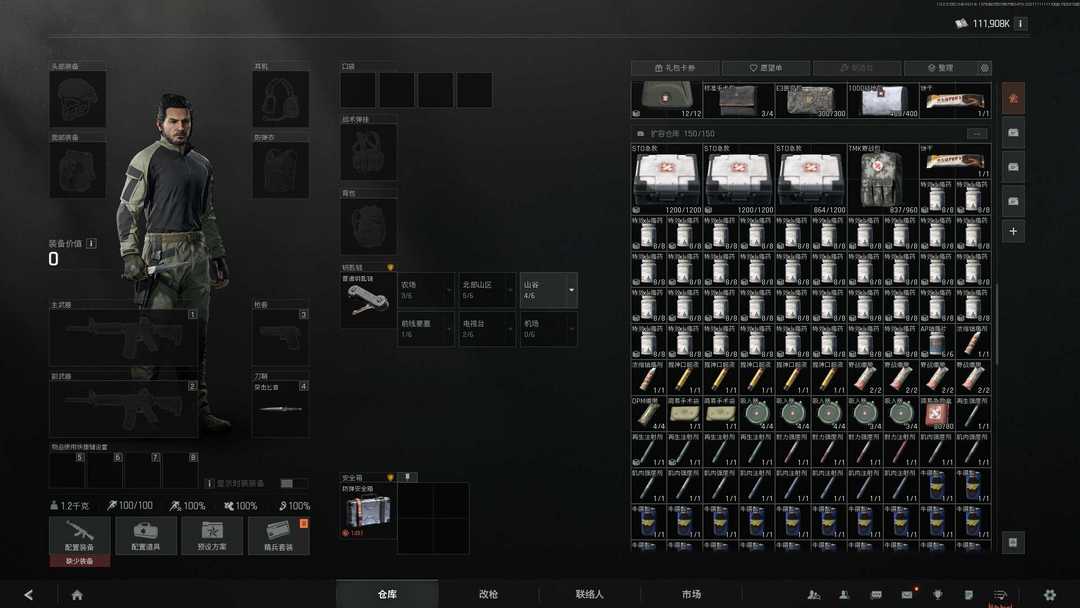Open storage sort settings gear
Screen dimensions: 1080x608
[985, 68]
